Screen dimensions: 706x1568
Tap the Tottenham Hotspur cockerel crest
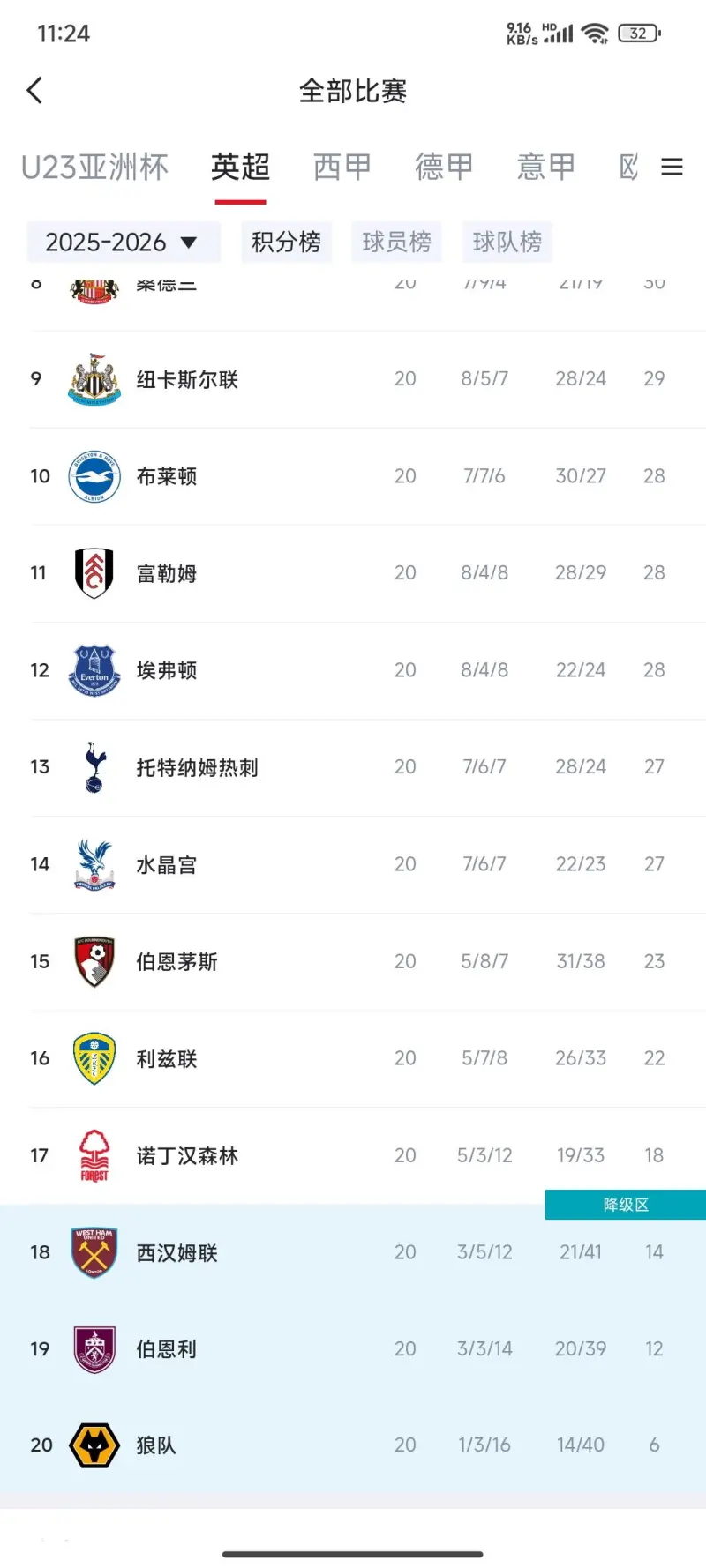(94, 767)
